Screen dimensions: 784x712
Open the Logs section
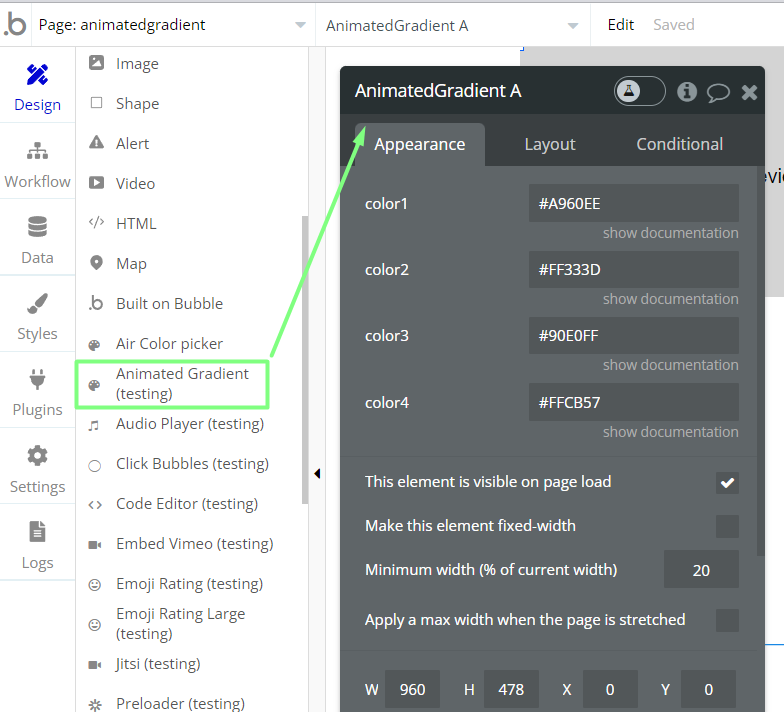pyautogui.click(x=37, y=545)
